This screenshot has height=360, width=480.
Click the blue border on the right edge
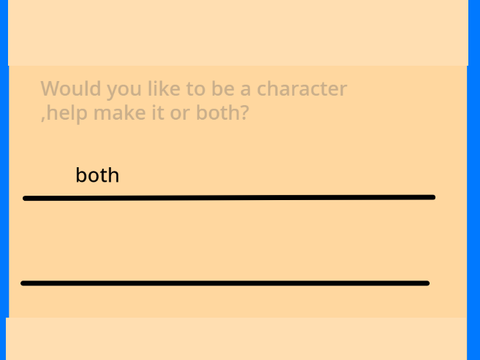click(474, 180)
